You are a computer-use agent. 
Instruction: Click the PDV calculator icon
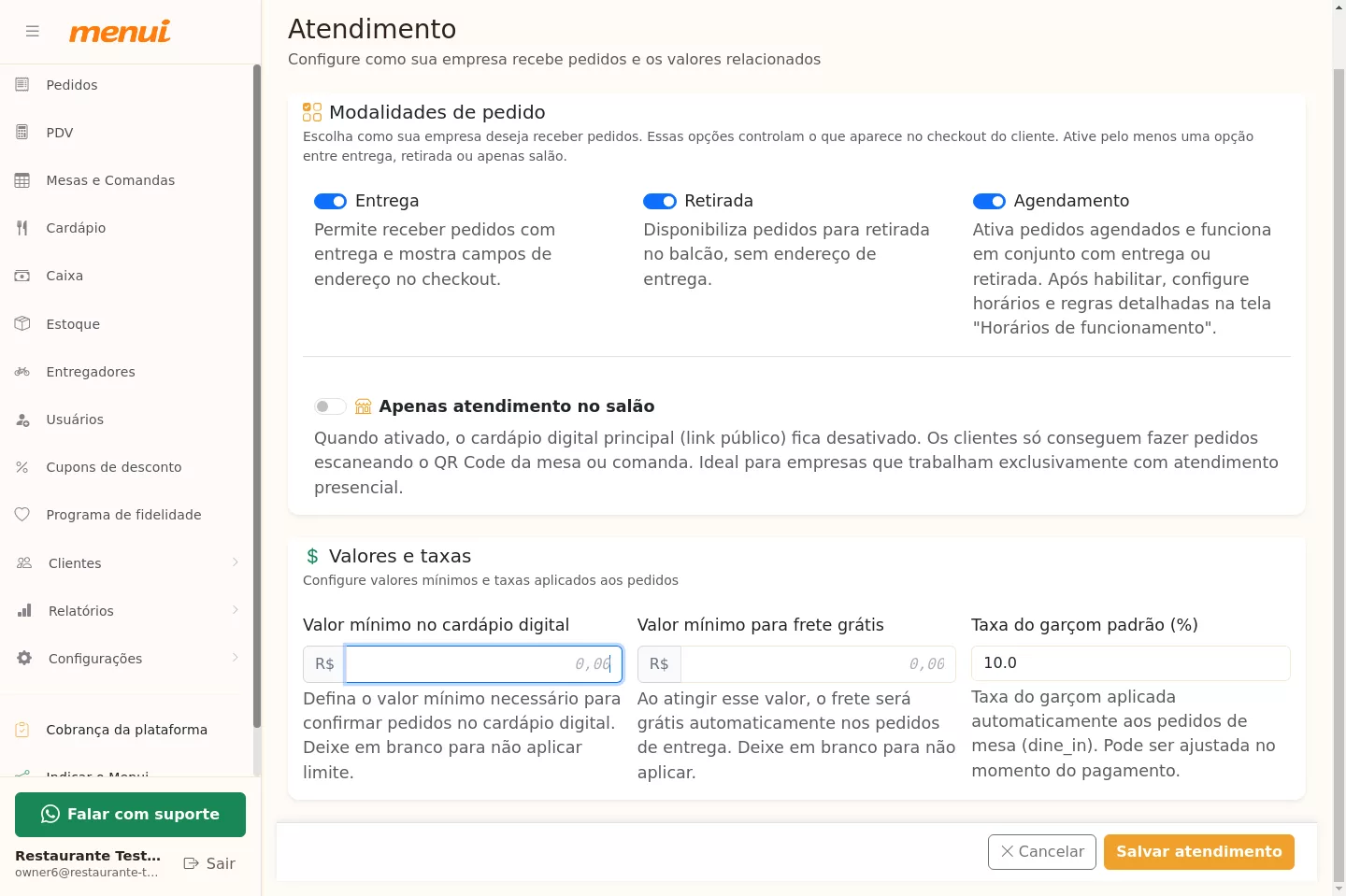[x=22, y=133]
